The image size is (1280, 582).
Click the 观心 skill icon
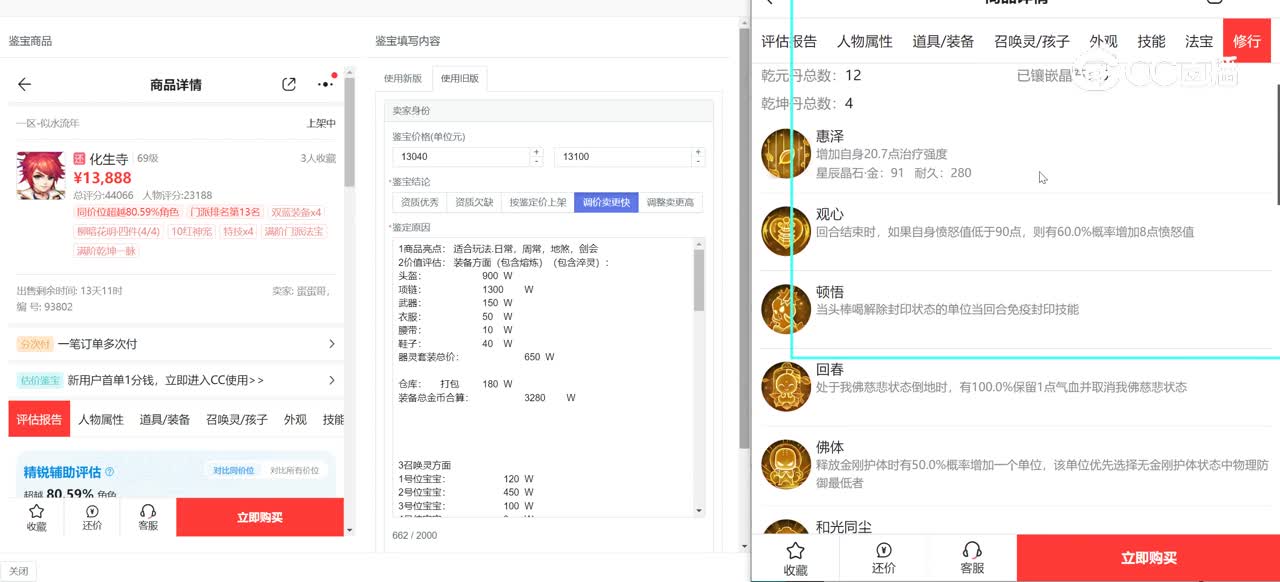[786, 231]
